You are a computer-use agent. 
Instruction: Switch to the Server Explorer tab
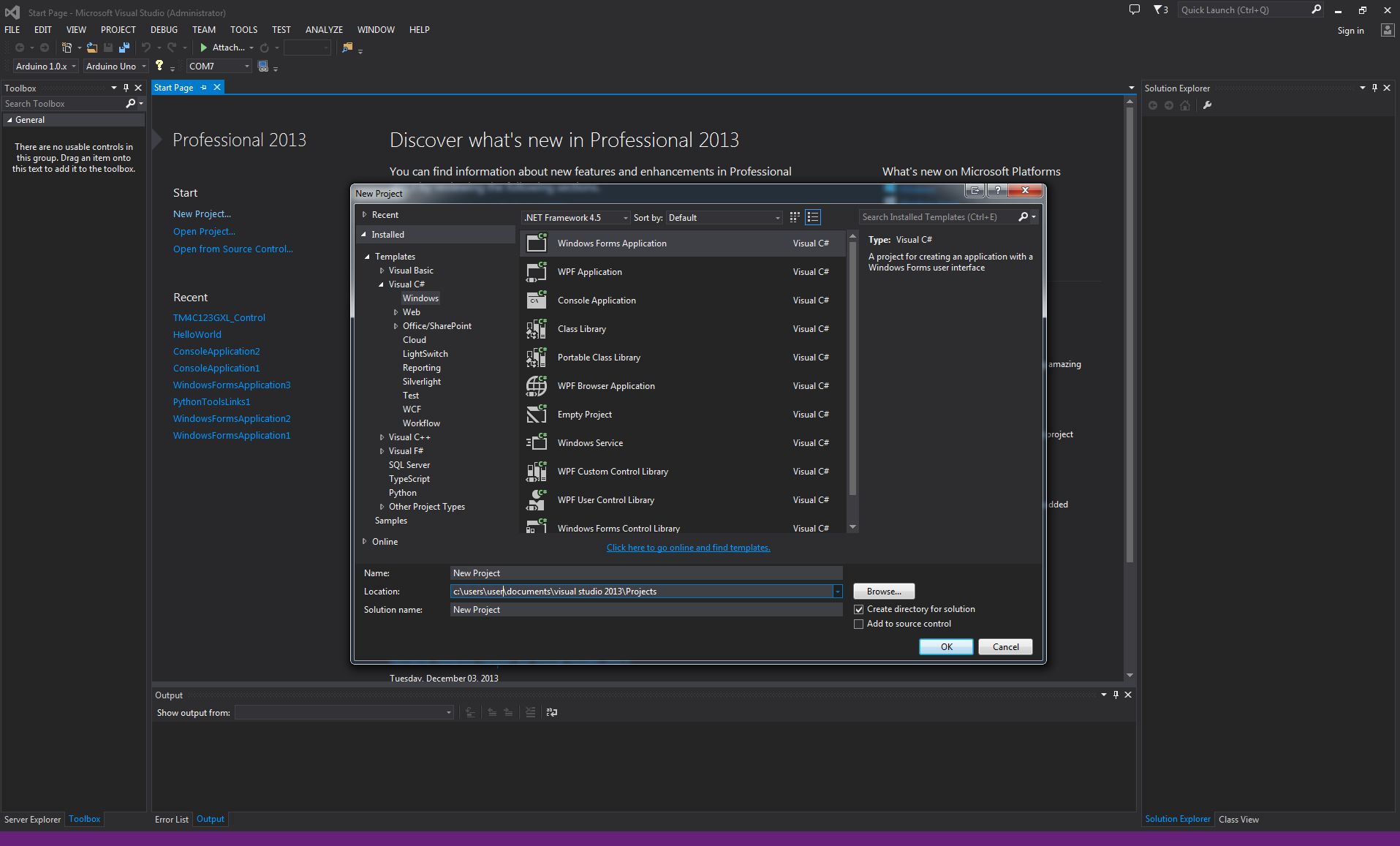click(x=33, y=820)
